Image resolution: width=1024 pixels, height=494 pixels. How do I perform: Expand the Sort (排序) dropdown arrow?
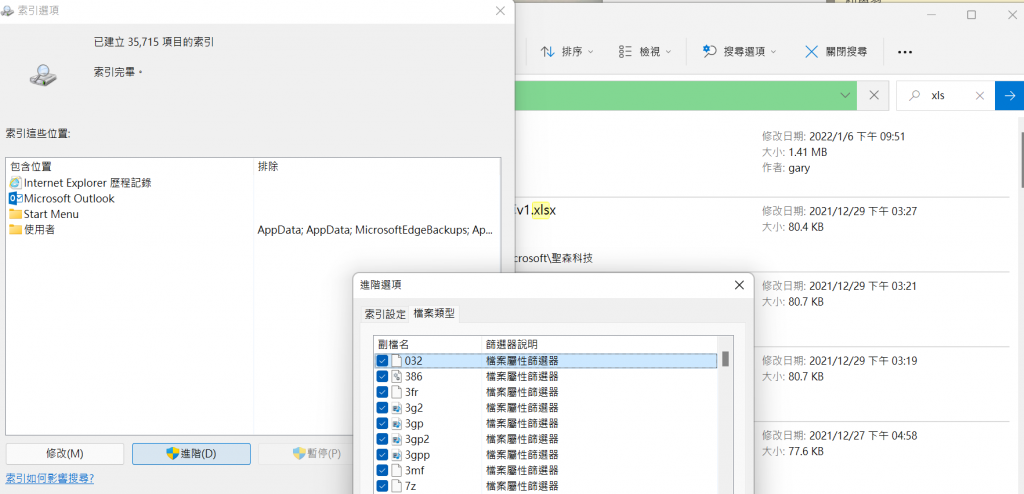591,52
